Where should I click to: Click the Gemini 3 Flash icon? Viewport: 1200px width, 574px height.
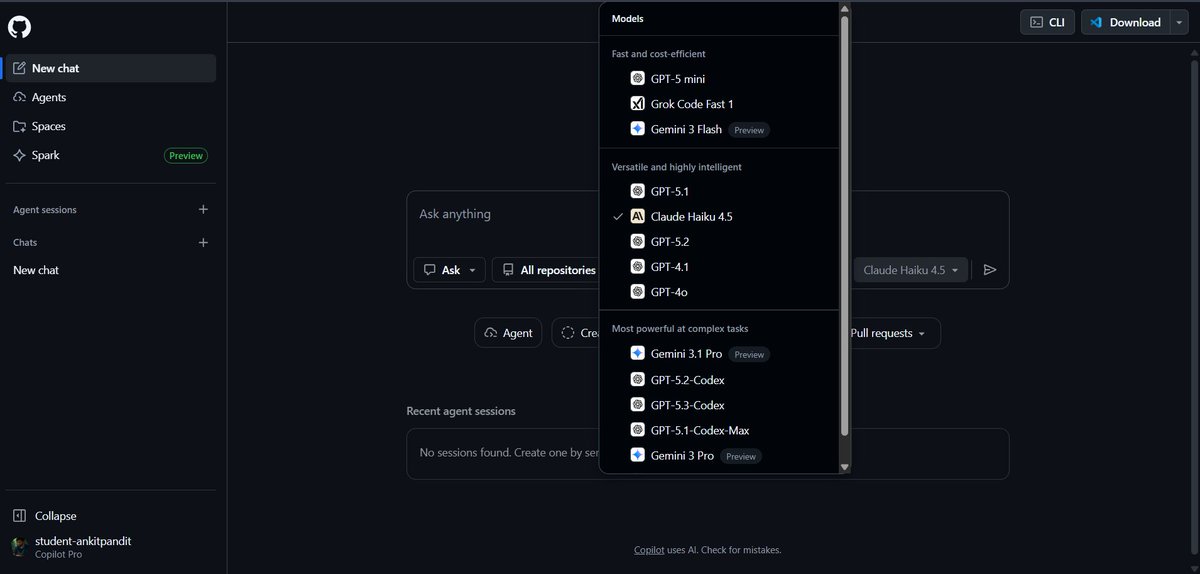tap(638, 129)
